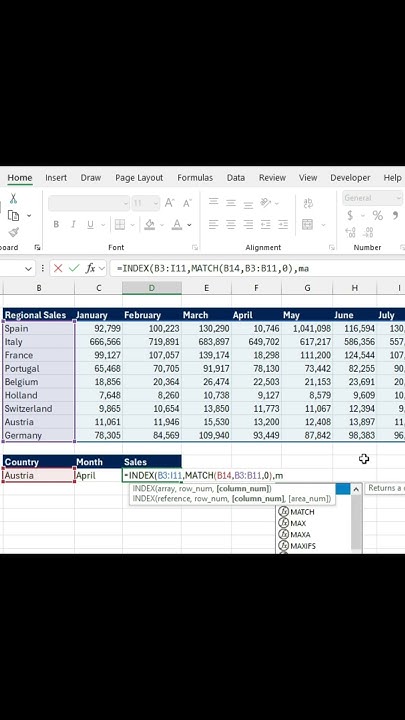
Task: Open the Draw ribbon tab
Action: (x=91, y=178)
